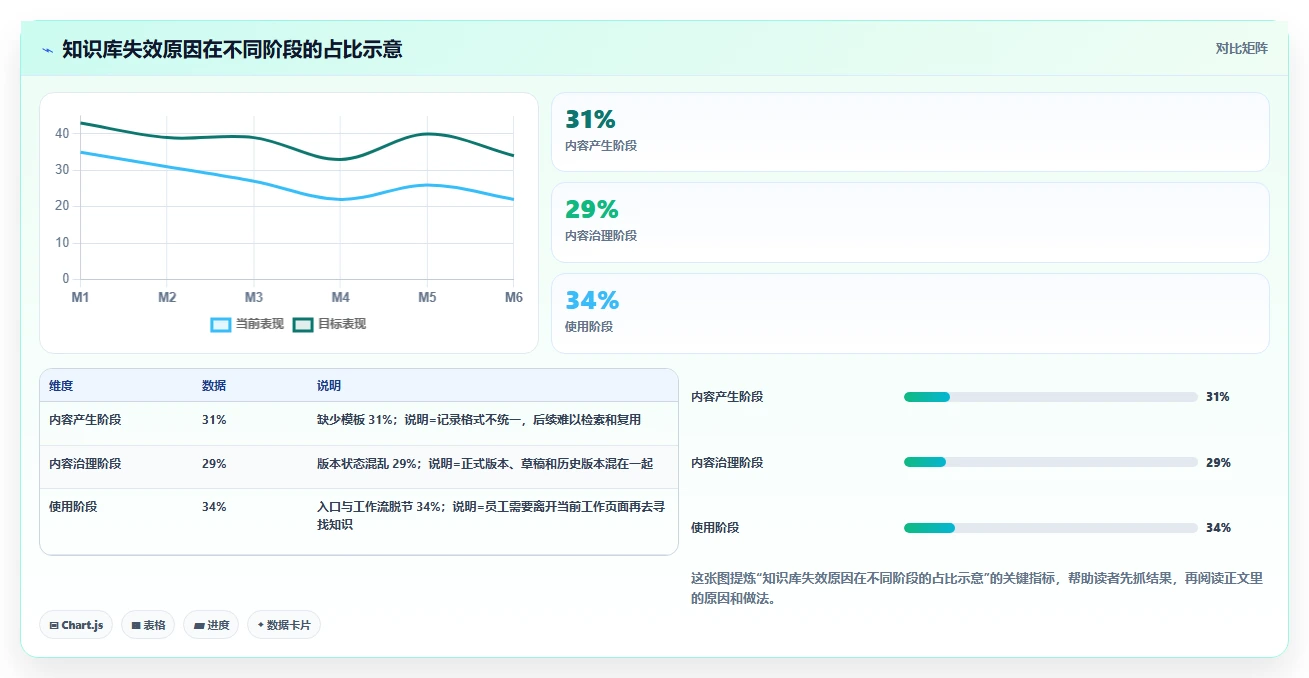Click the Chart.js tag icon
Screen dimensions: 1309x678
(x=54, y=625)
